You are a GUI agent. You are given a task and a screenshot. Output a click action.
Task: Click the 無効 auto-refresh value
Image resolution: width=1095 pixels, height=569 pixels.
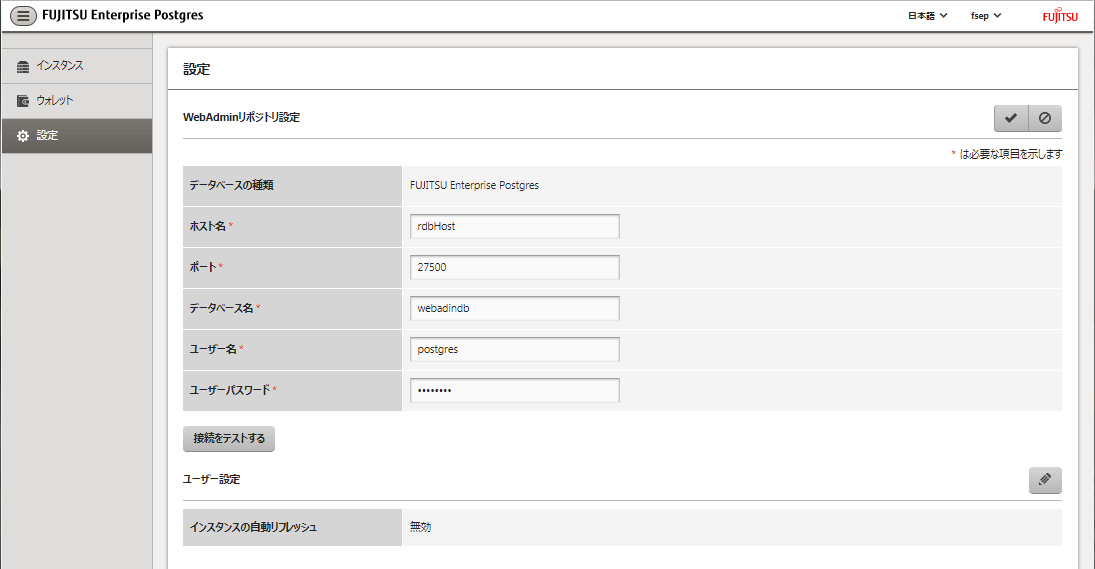420,527
